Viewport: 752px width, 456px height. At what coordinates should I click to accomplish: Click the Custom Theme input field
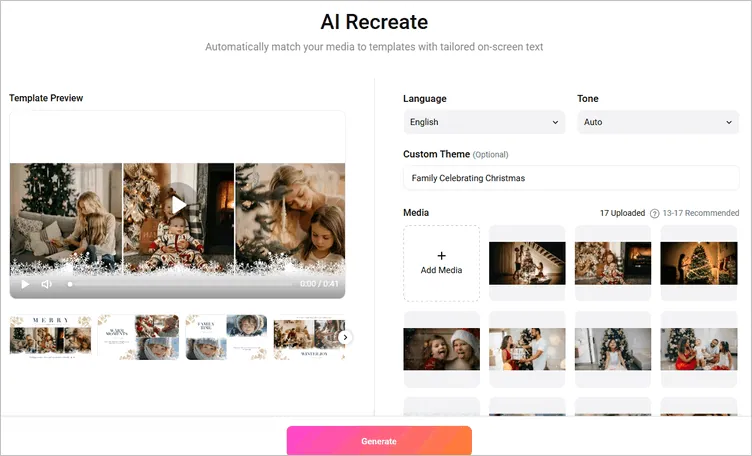point(571,178)
